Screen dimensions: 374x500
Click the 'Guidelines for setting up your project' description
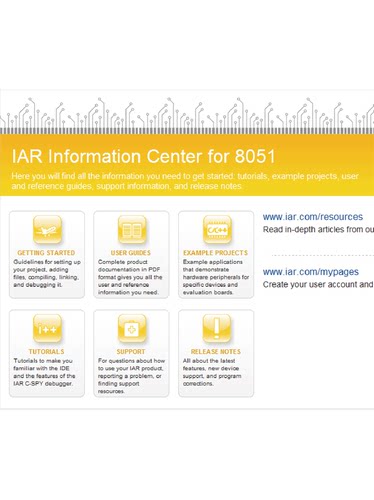[x=47, y=273]
